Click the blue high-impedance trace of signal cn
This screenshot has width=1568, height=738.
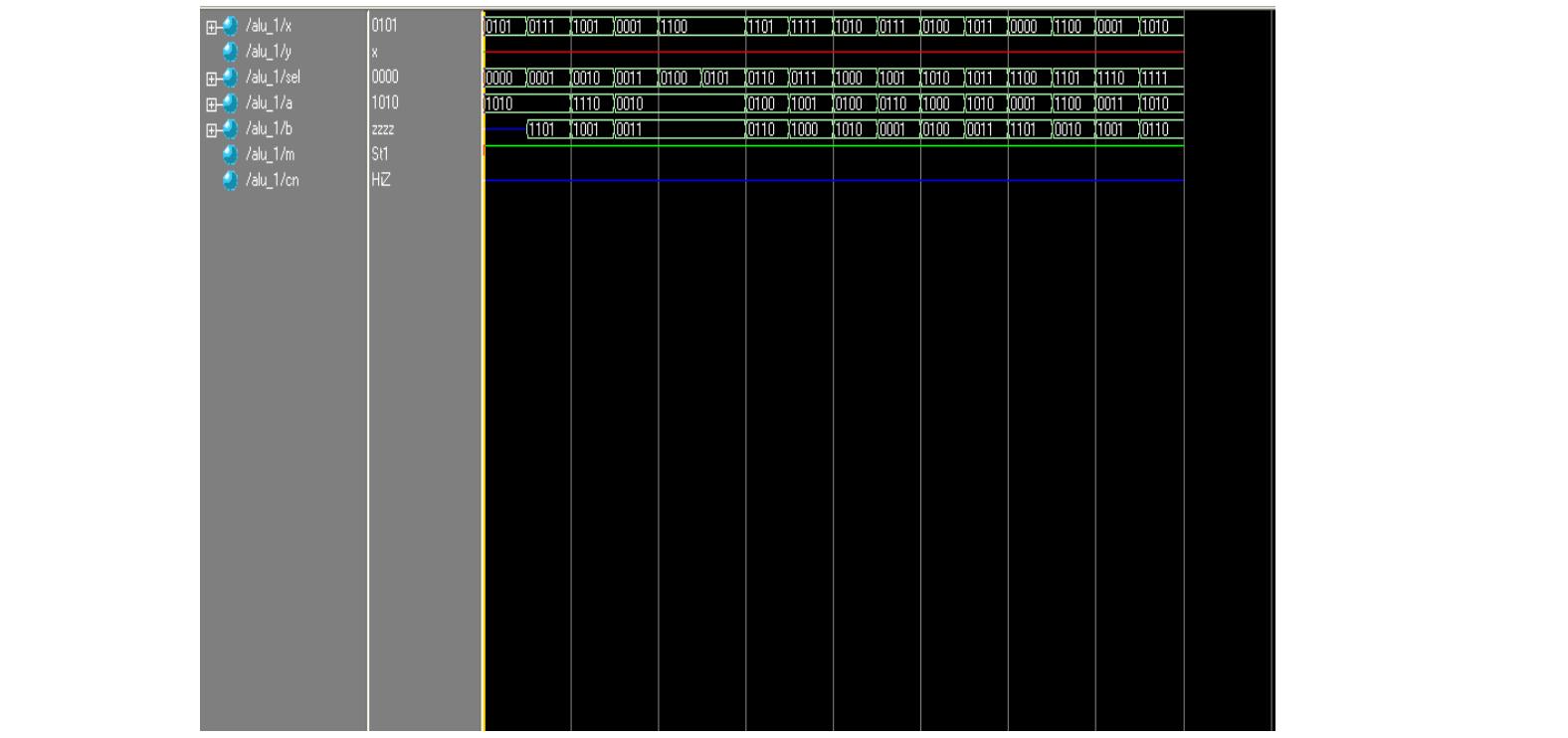pyautogui.click(x=834, y=181)
